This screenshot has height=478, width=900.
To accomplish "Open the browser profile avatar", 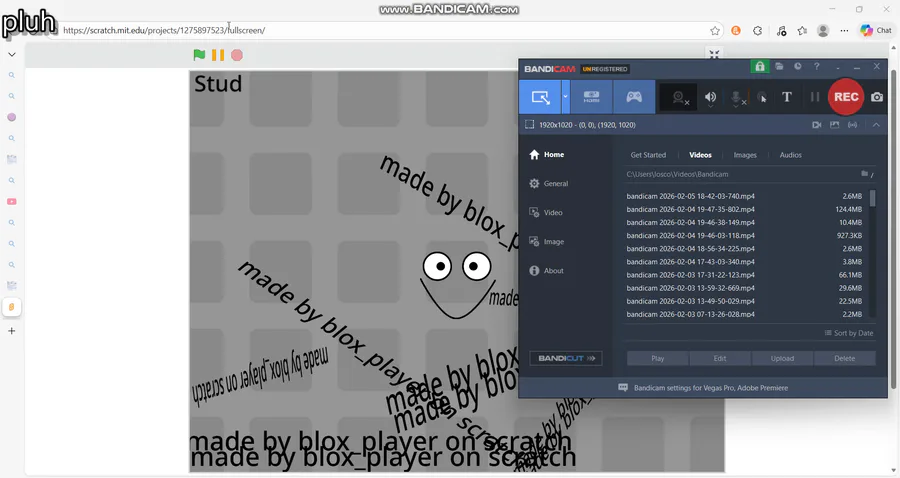I will (x=823, y=30).
